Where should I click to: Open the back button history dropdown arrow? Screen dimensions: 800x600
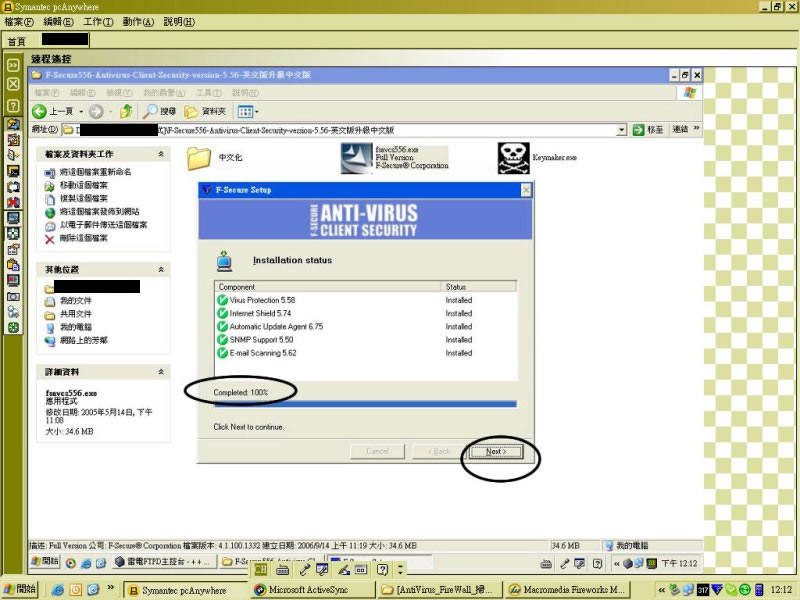click(x=81, y=111)
